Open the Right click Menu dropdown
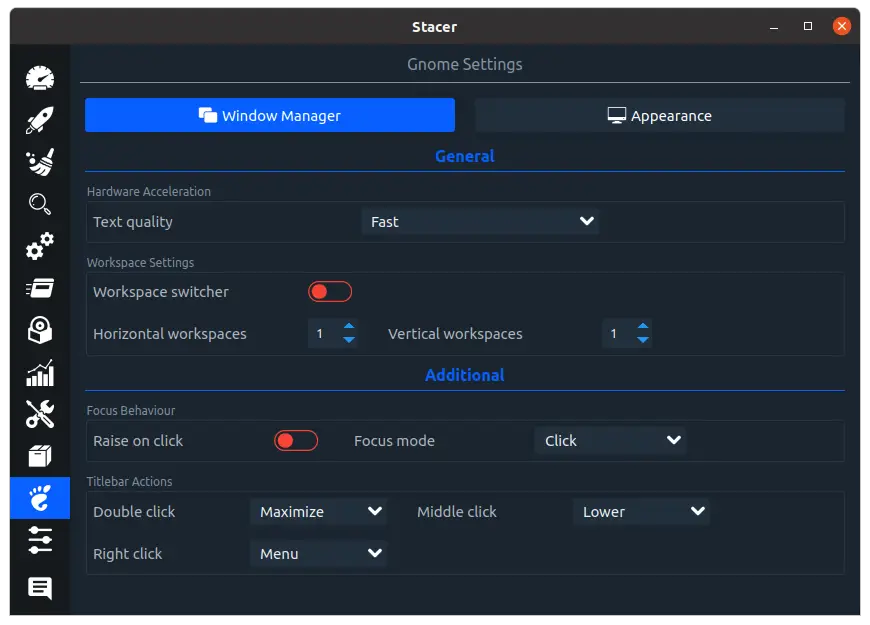Viewport: 870px width, 625px height. 318,553
